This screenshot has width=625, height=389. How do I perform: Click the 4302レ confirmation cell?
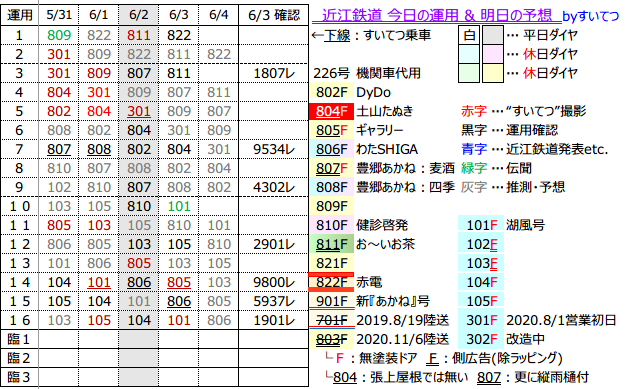pyautogui.click(x=273, y=187)
